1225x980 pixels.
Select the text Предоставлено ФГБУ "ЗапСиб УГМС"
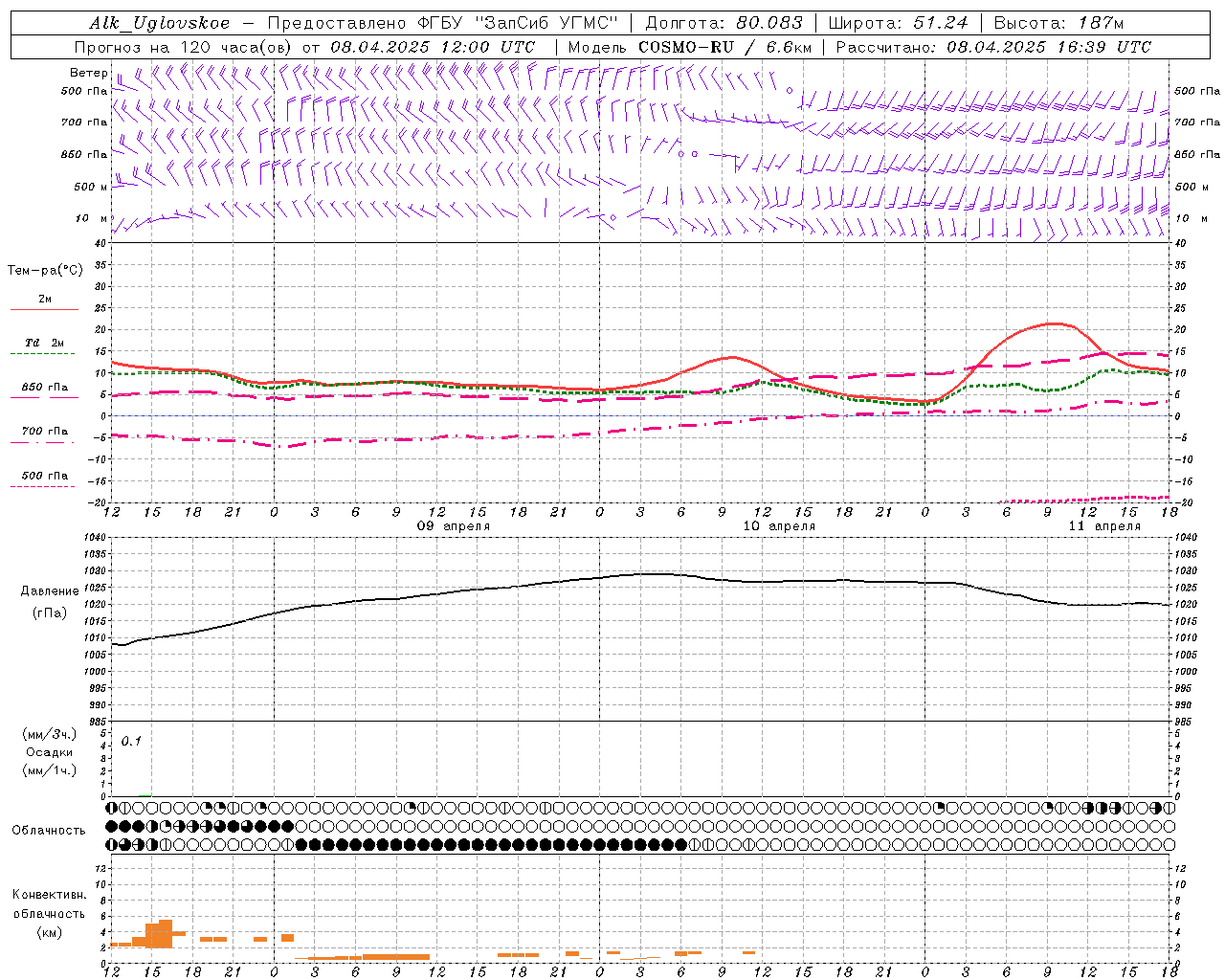coord(443,24)
